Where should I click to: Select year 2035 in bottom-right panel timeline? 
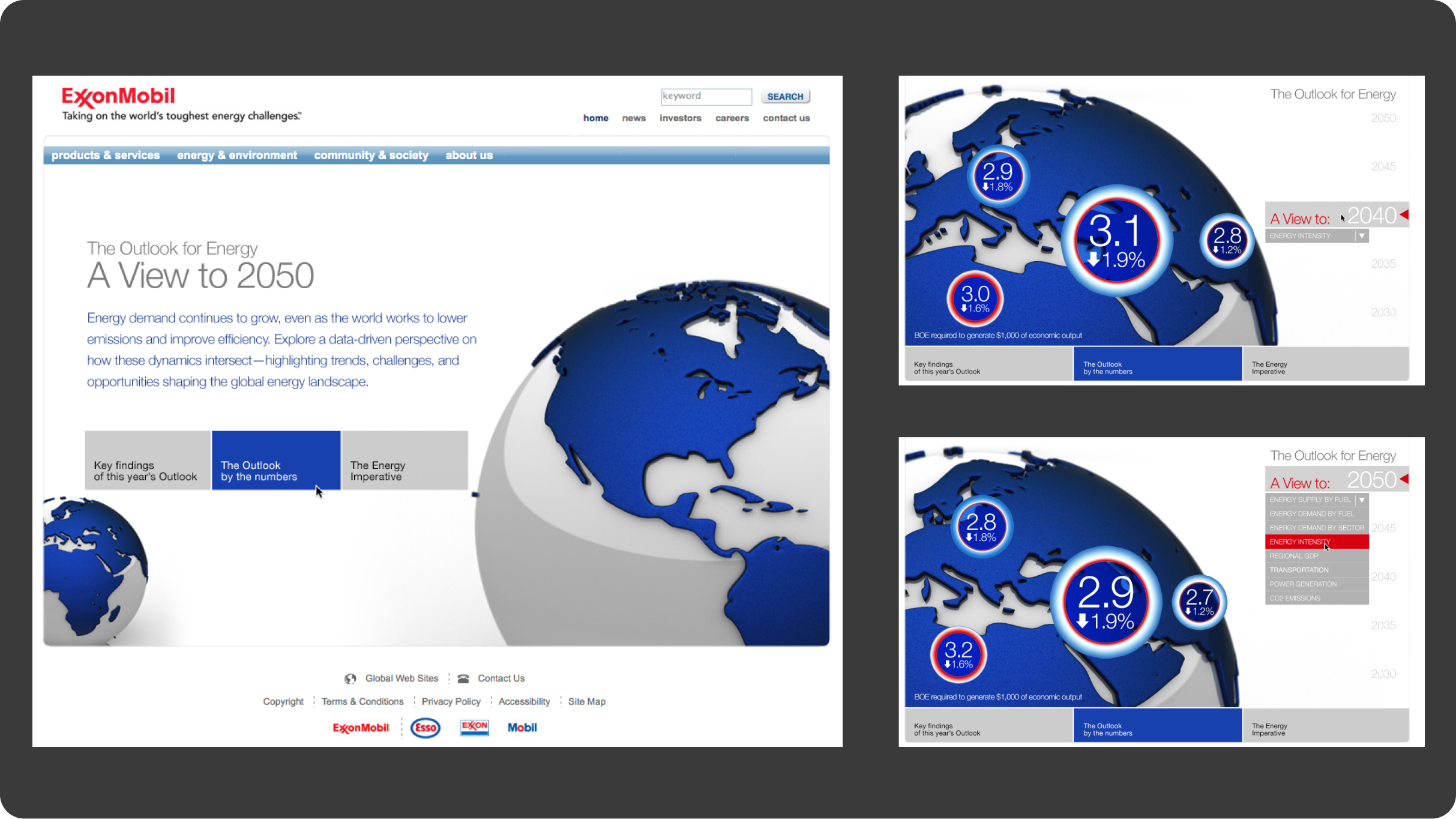[x=1383, y=626]
